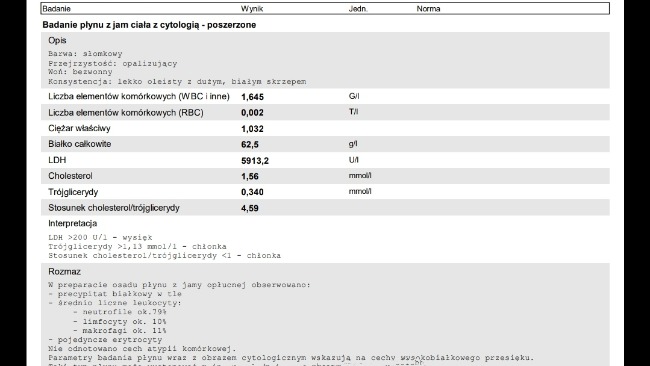Click the 'LDH' row label

57,160
